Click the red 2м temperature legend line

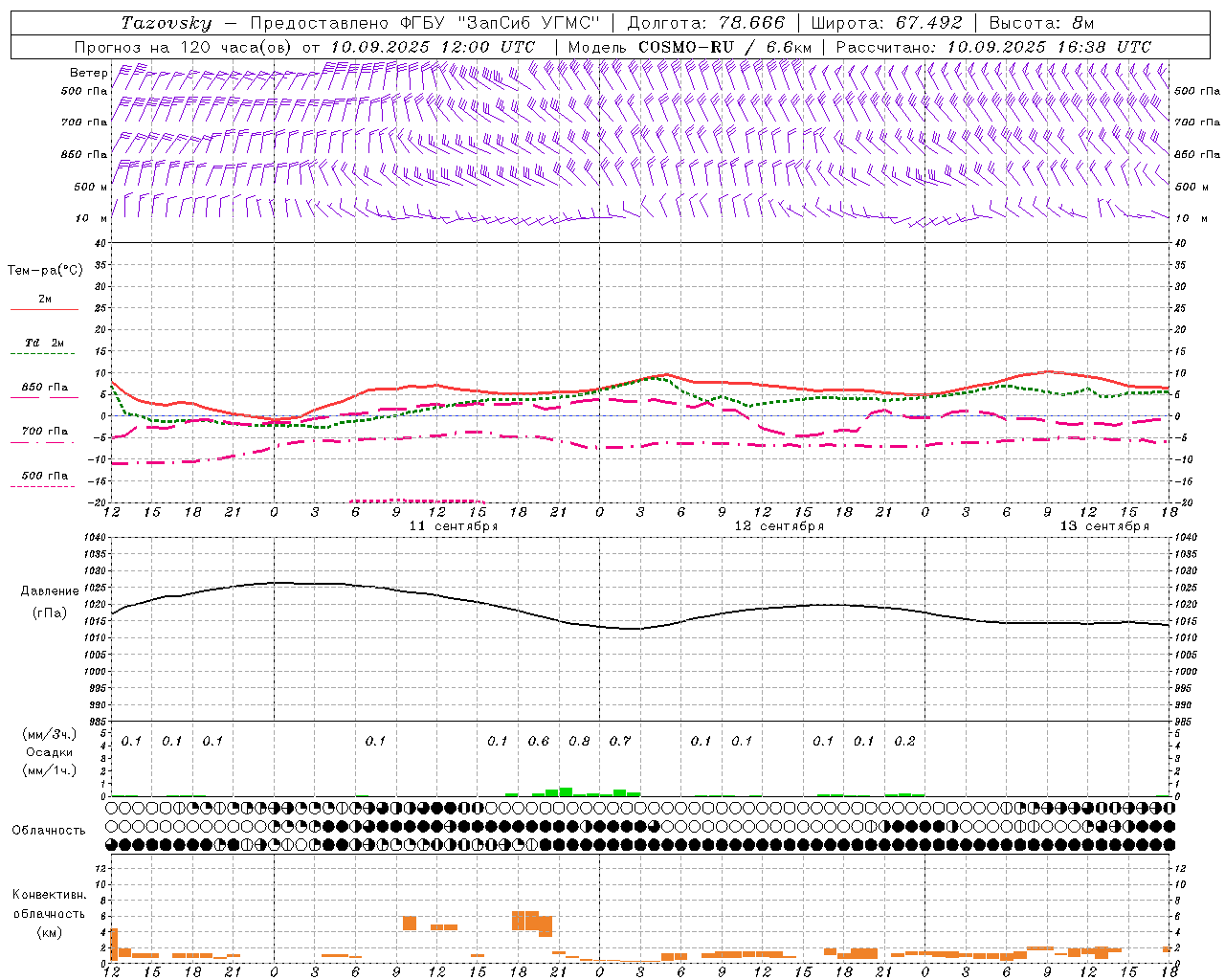point(44,309)
